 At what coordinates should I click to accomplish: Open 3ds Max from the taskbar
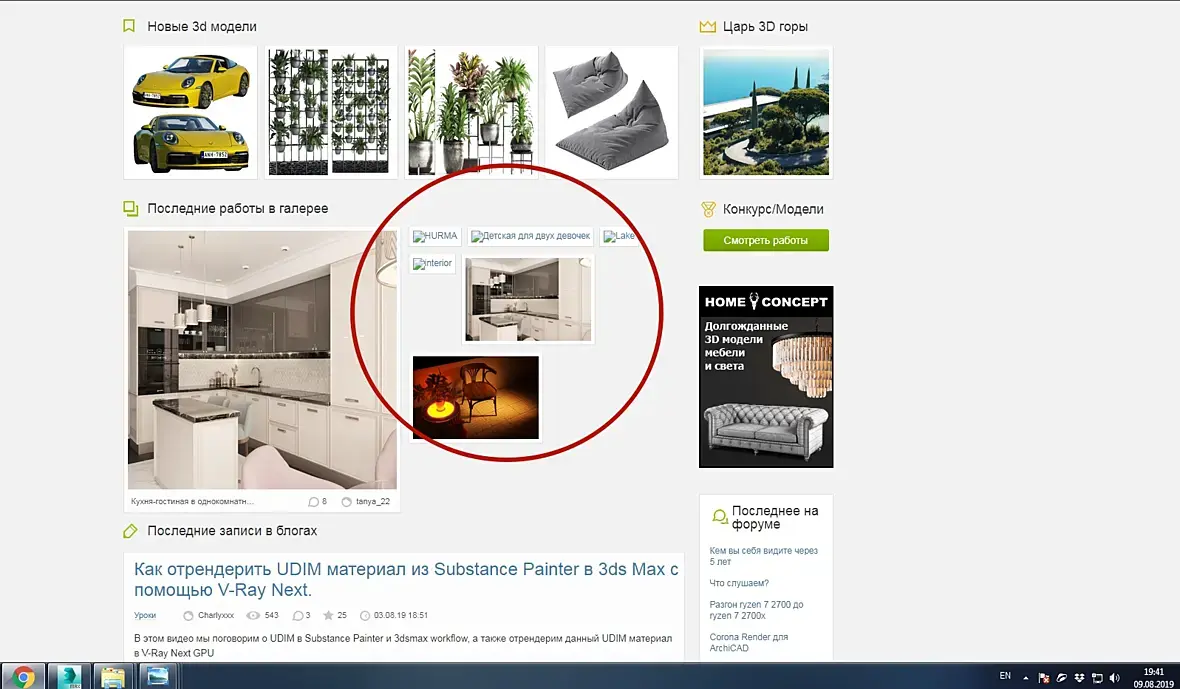69,676
